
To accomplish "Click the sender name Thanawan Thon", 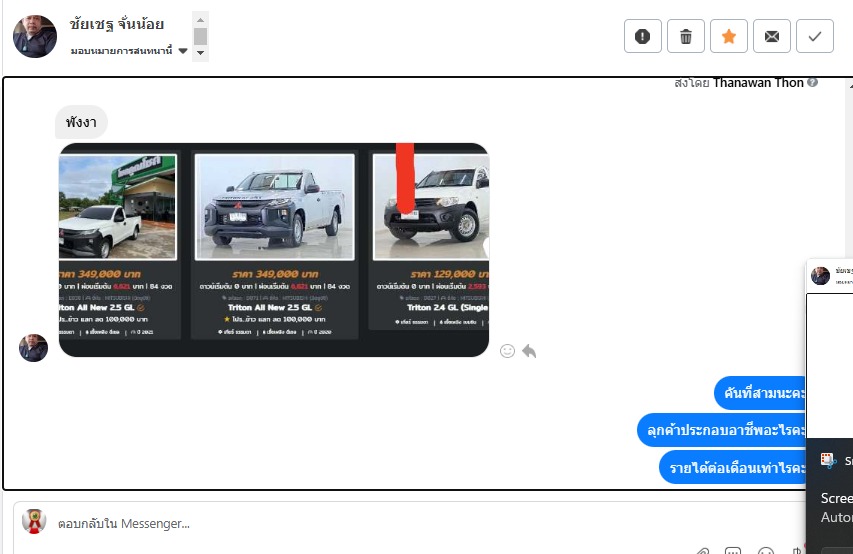I will pyautogui.click(x=758, y=83).
